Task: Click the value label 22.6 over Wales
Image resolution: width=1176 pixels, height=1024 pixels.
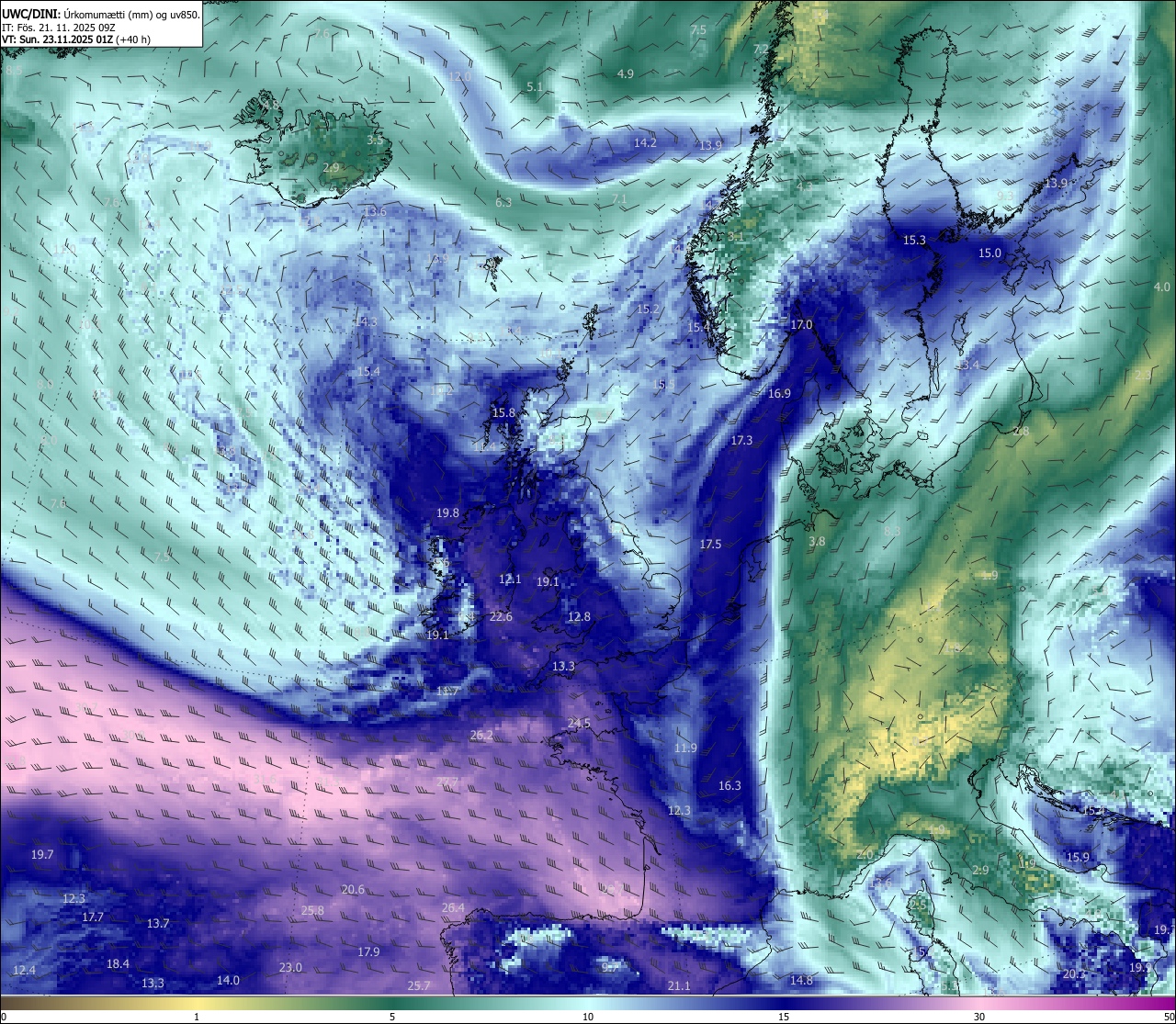Action: tap(501, 616)
